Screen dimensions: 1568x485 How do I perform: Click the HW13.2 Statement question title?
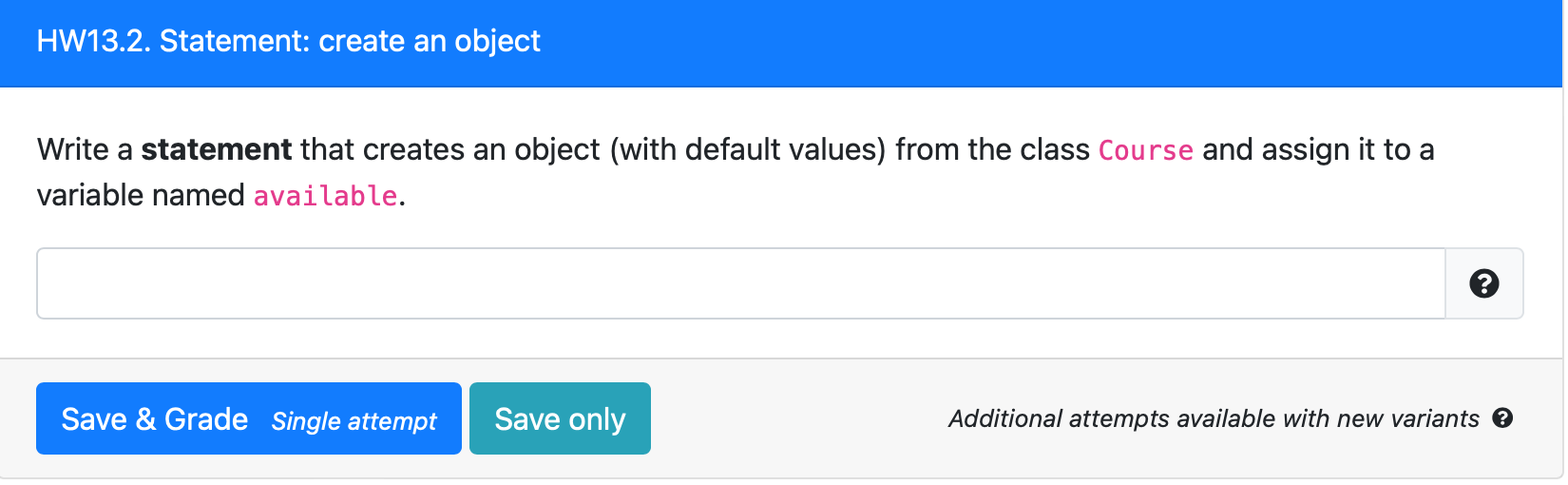pyautogui.click(x=288, y=41)
